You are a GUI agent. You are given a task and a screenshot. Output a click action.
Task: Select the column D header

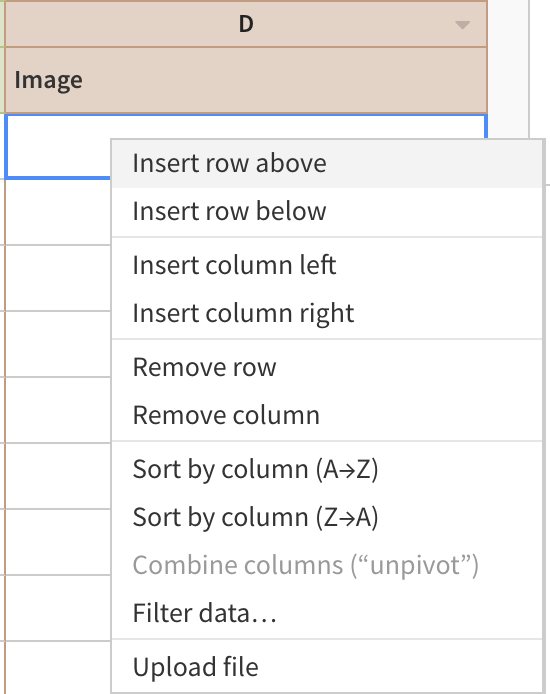tap(246, 24)
